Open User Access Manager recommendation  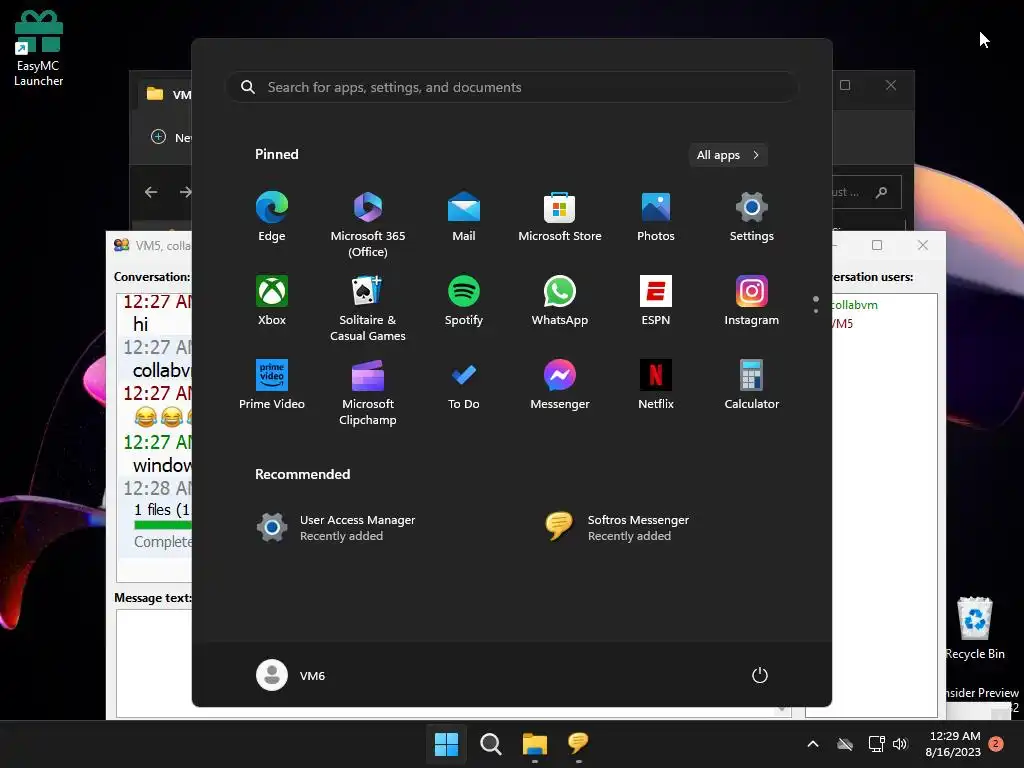coord(336,527)
